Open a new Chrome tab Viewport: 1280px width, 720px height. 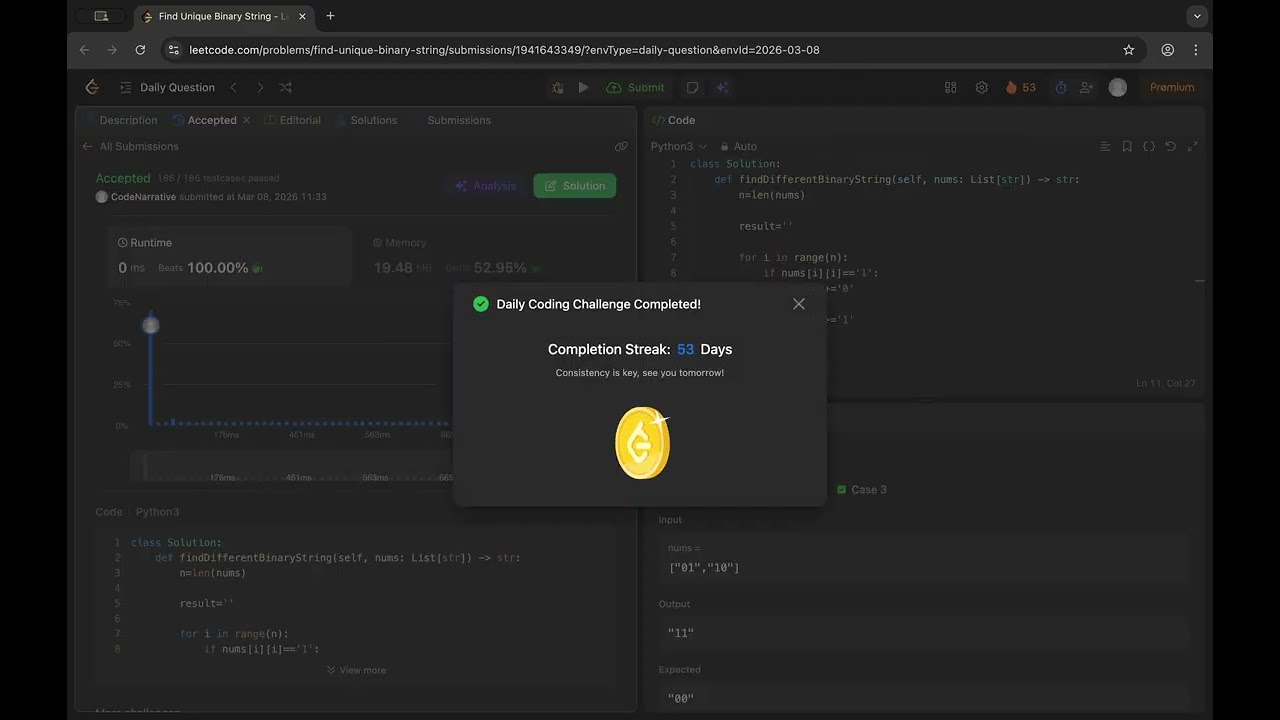[330, 16]
